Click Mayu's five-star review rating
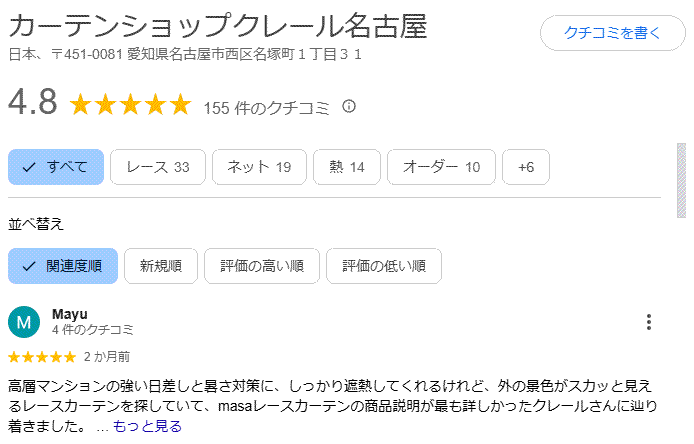The height and width of the screenshot is (444, 694). coord(42,357)
